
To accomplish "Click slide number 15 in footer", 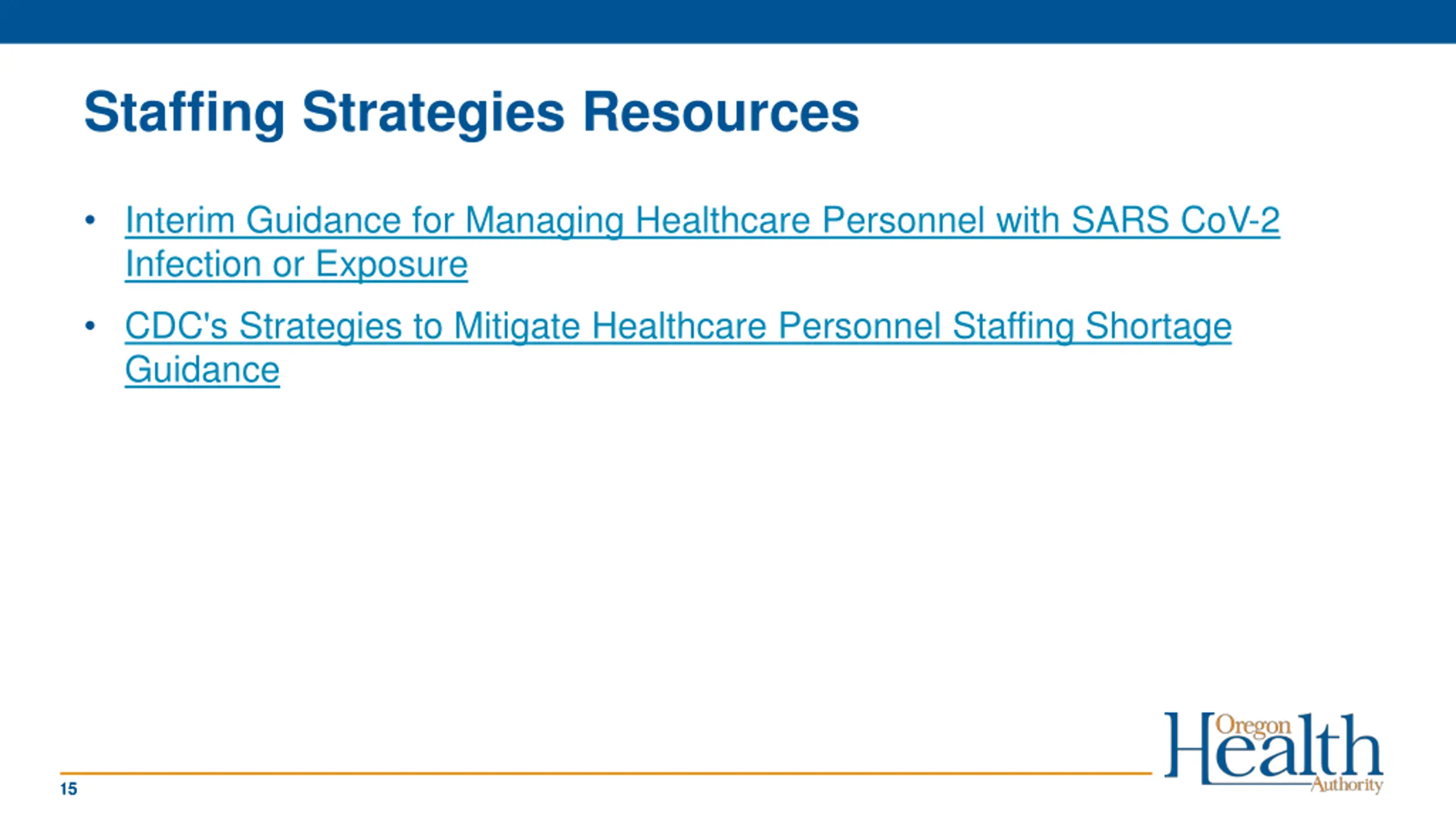I will (68, 789).
